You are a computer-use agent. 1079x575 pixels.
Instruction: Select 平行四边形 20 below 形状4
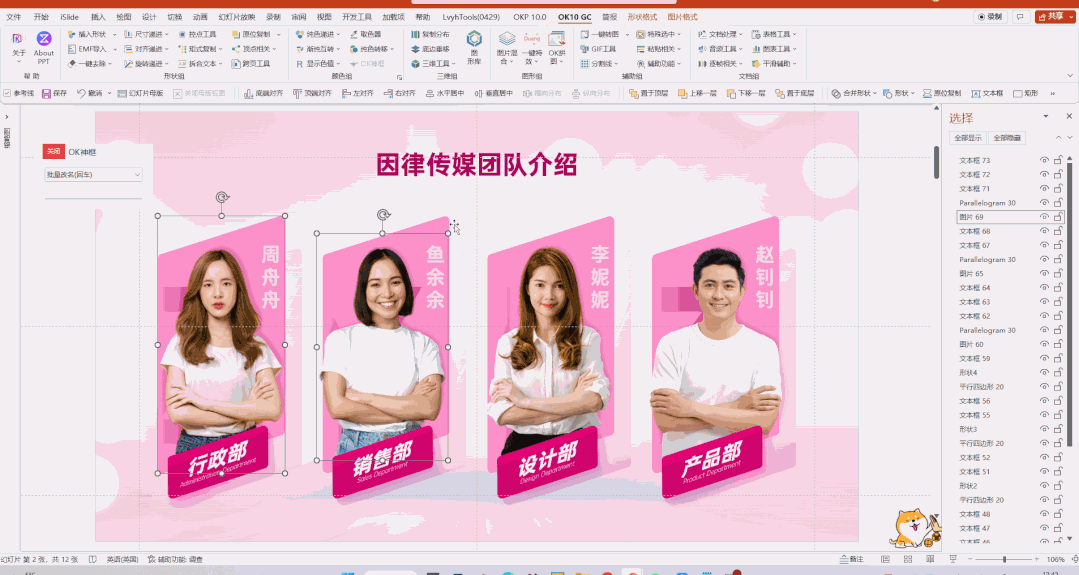[981, 387]
